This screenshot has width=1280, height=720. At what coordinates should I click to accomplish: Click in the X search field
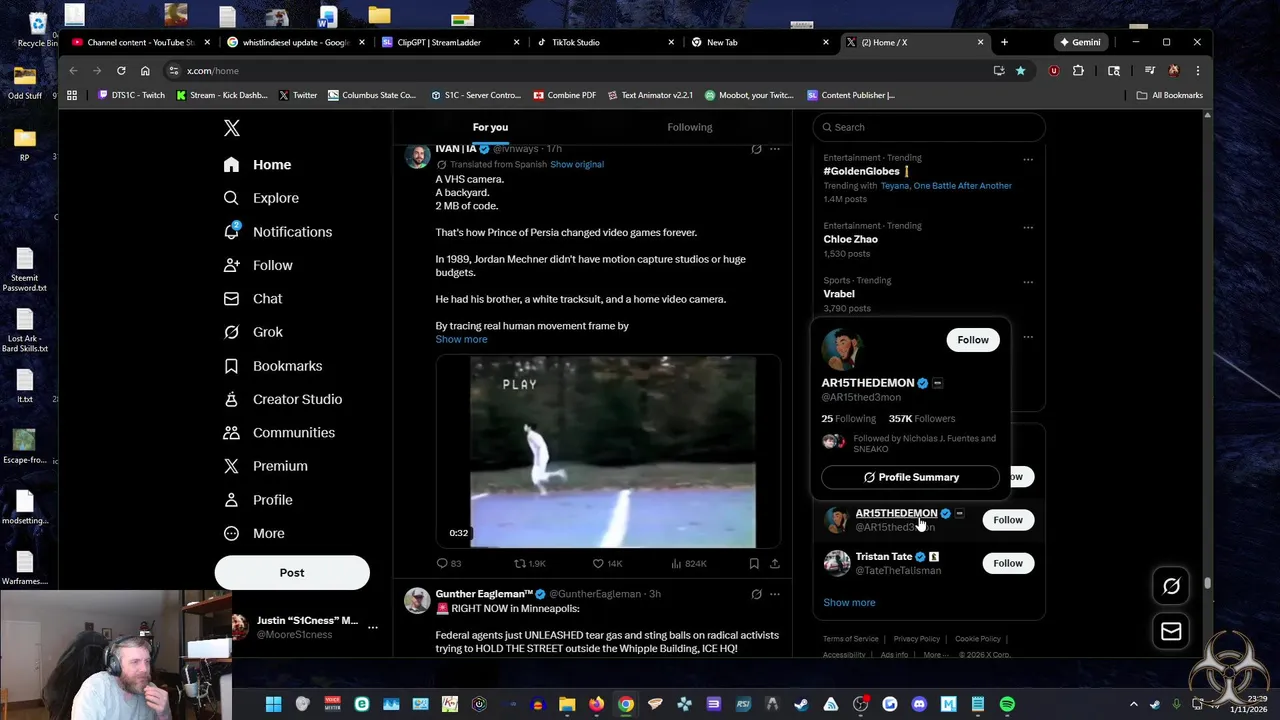click(929, 127)
